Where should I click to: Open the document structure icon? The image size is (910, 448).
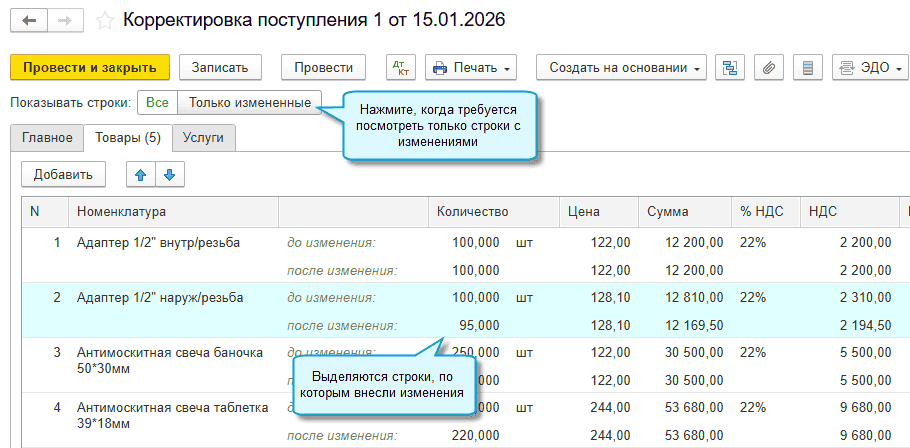(731, 68)
